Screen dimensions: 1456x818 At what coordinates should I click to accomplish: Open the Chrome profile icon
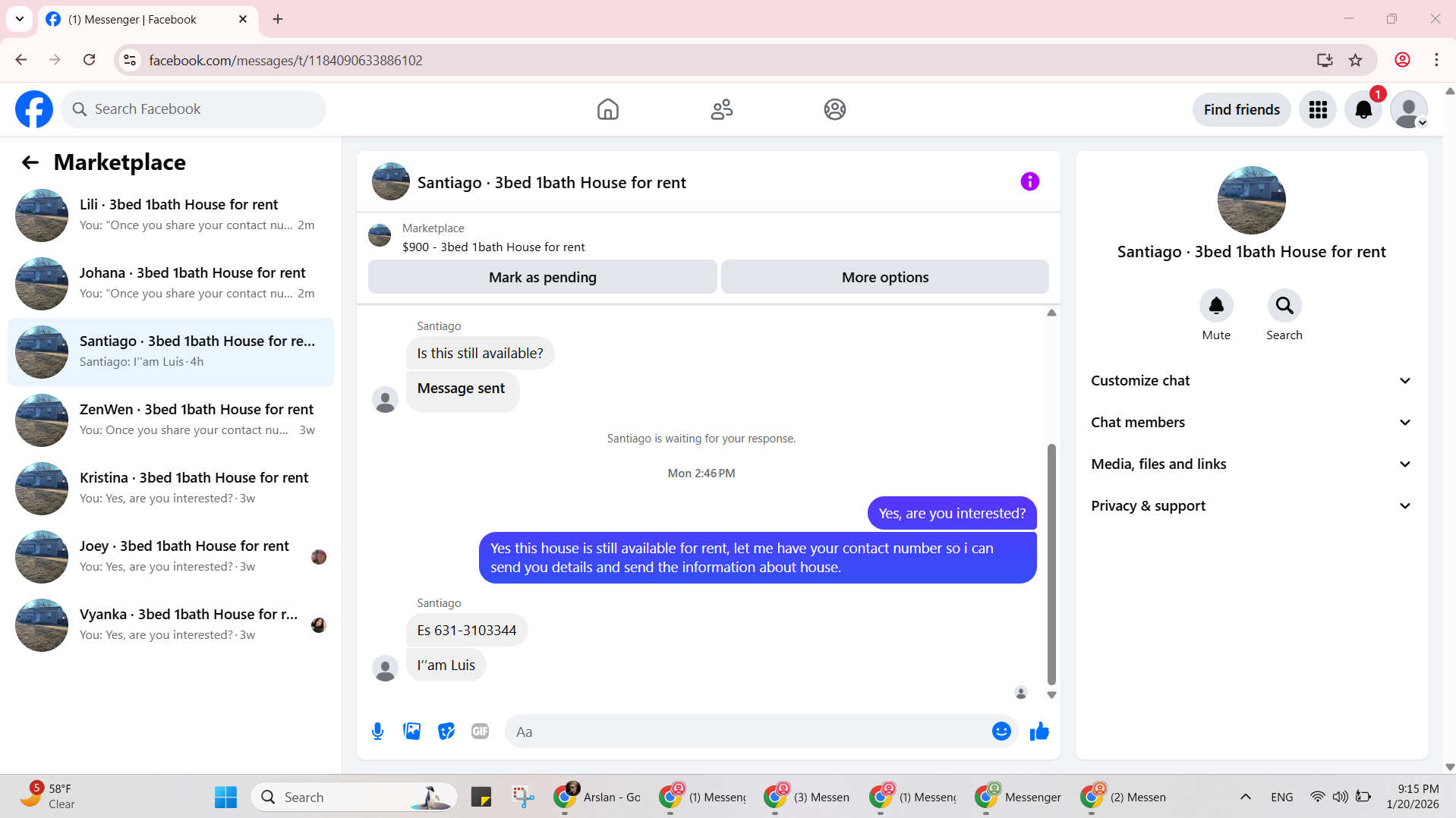click(1402, 60)
